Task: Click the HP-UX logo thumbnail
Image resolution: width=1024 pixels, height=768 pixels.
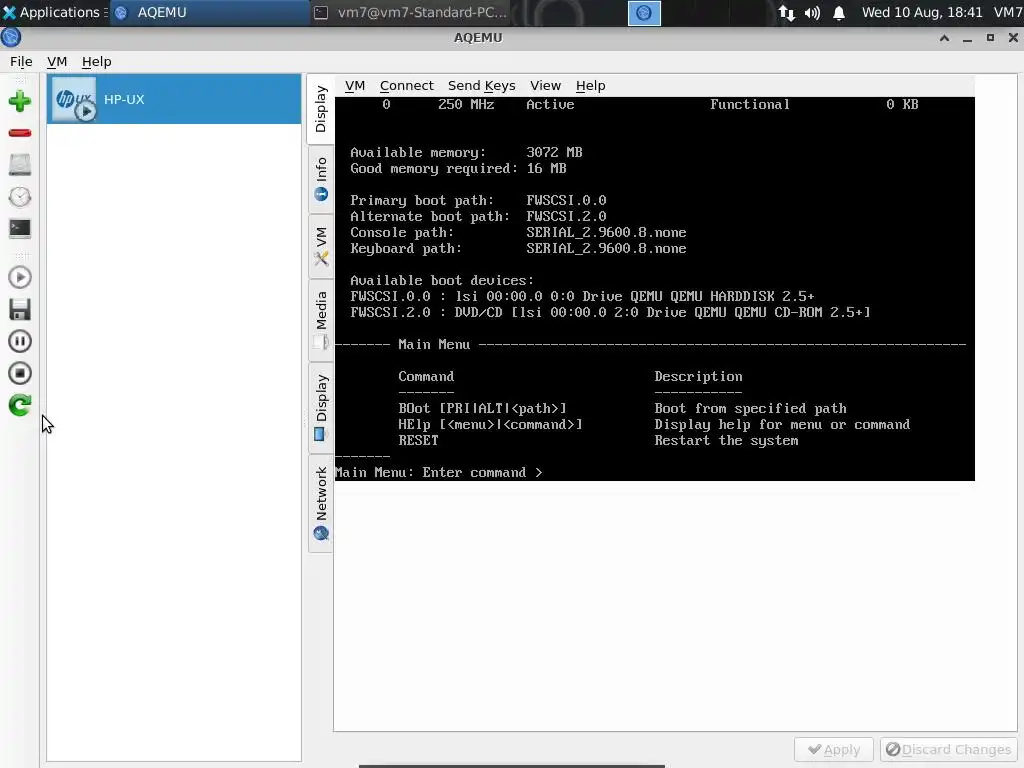Action: 74,99
